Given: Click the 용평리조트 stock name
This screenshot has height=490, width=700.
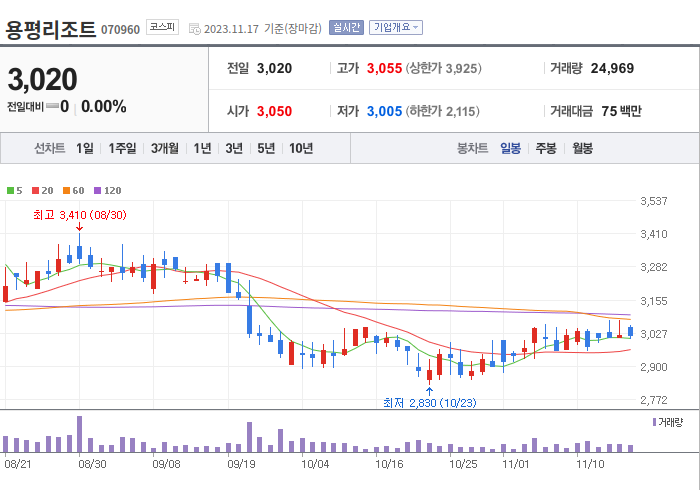Looking at the screenshot, I should coord(50,29).
